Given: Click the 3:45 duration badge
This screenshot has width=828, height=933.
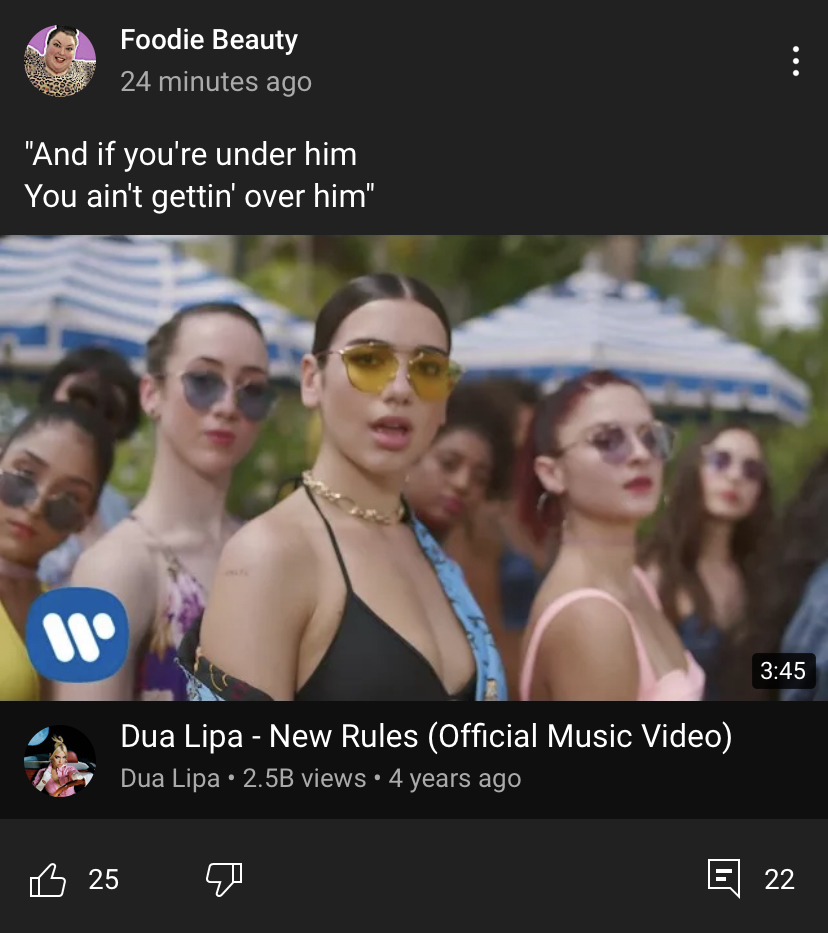Looking at the screenshot, I should click(x=783, y=671).
